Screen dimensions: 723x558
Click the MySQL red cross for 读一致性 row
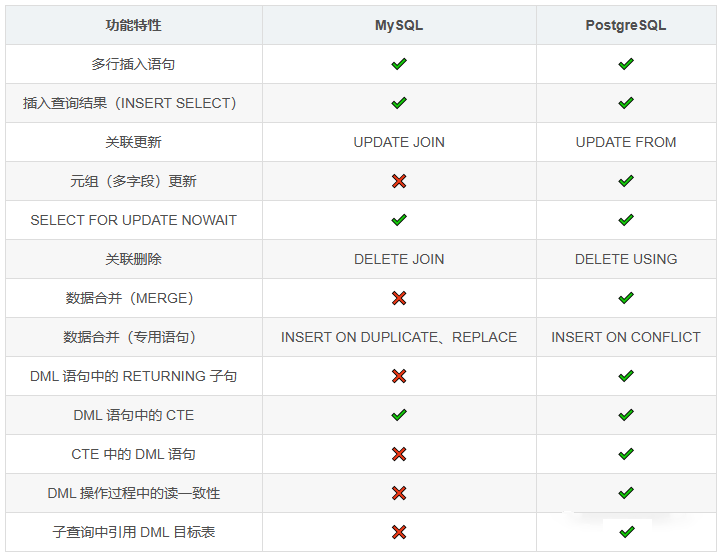coord(399,493)
